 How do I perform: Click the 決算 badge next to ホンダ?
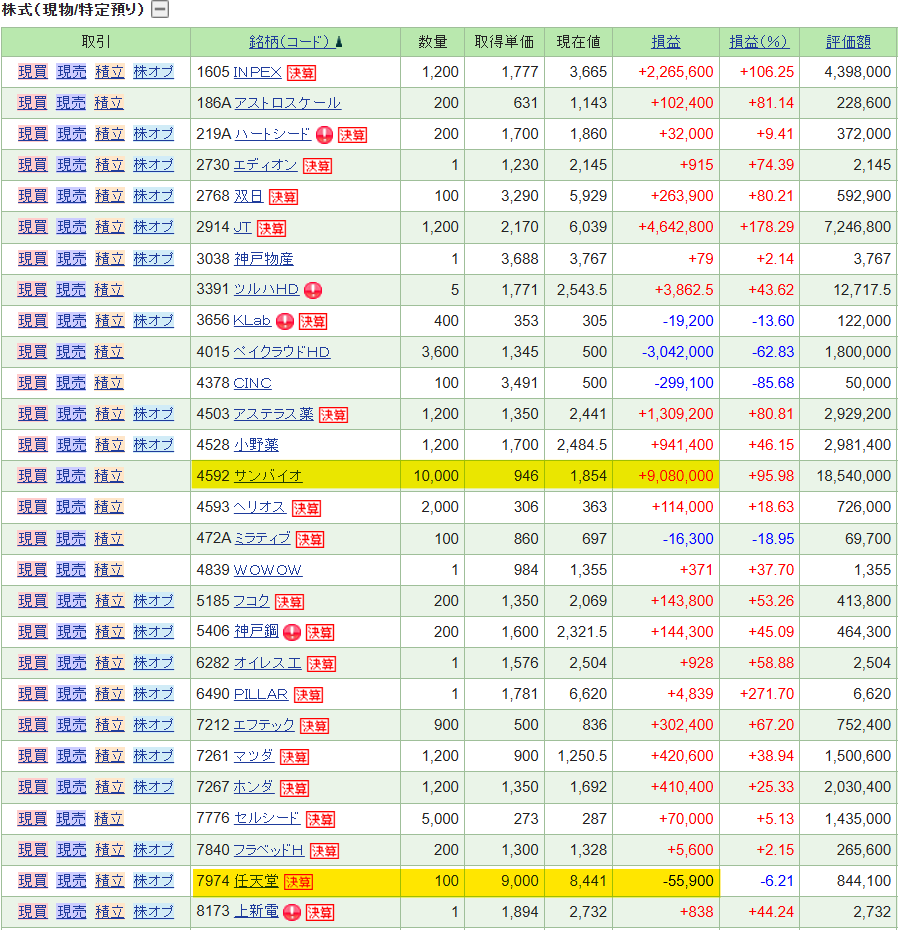[294, 788]
